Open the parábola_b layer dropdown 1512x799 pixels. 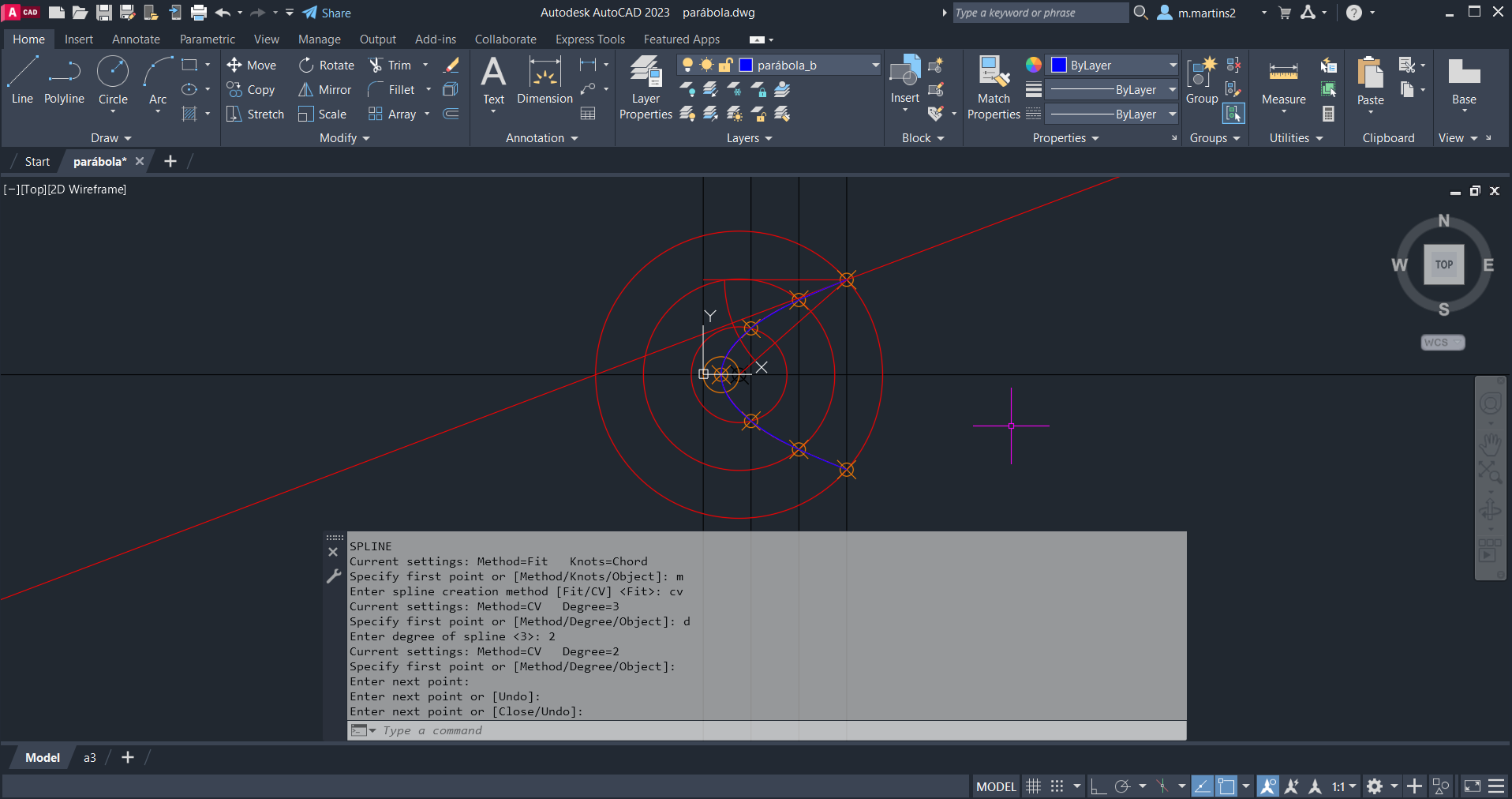(875, 66)
